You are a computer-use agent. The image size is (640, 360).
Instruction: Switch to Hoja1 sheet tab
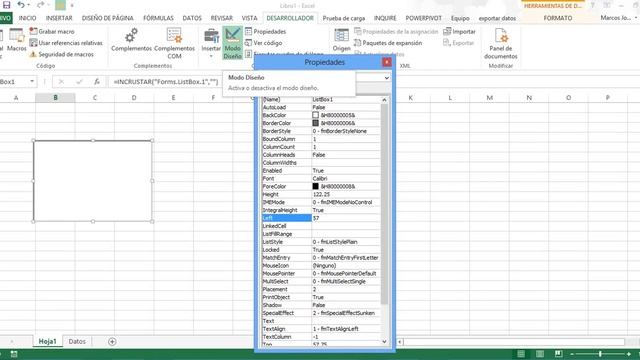click(47, 341)
